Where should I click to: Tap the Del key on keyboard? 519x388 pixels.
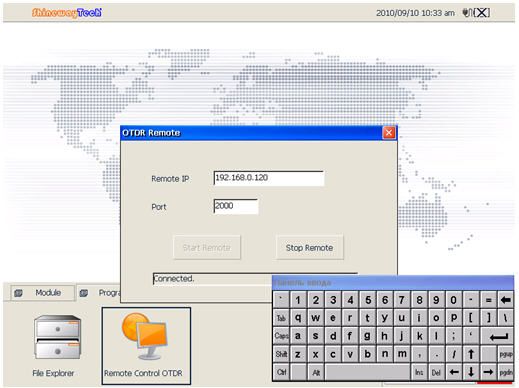(x=436, y=372)
